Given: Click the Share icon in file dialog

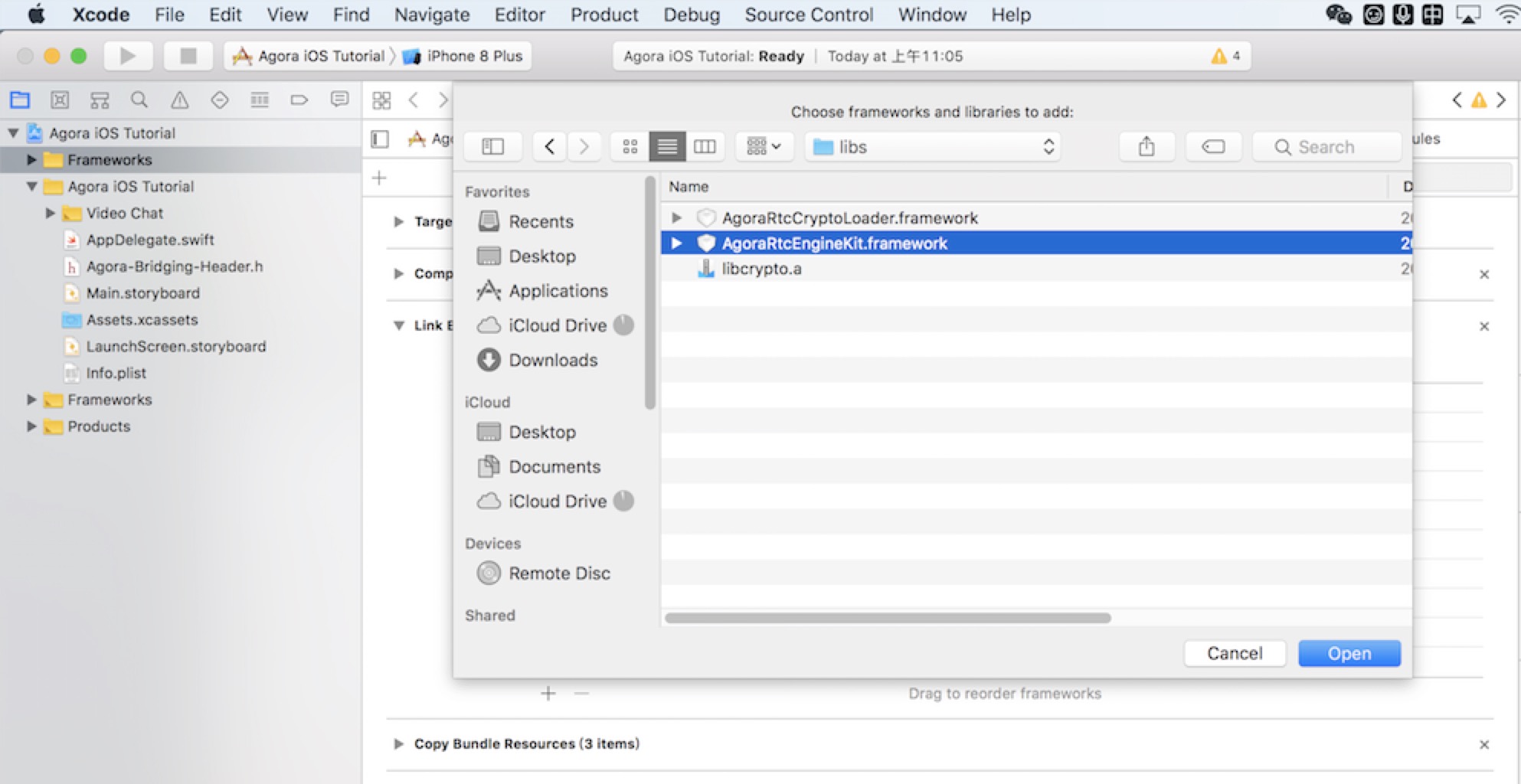Looking at the screenshot, I should coord(1146,146).
